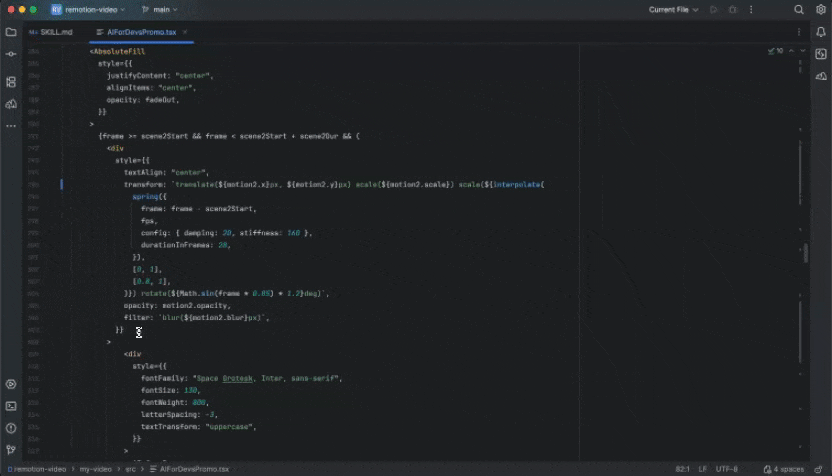
Task: Open the Terminal tool window
Action: tap(11, 406)
